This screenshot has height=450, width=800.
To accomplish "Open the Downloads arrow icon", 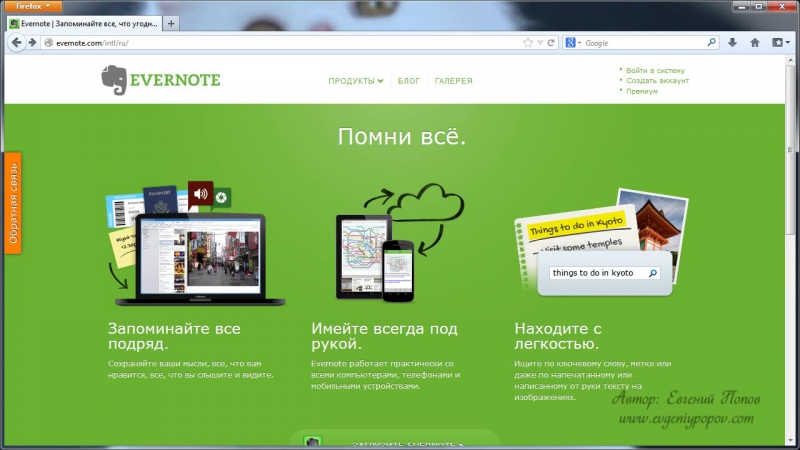I will pos(733,43).
